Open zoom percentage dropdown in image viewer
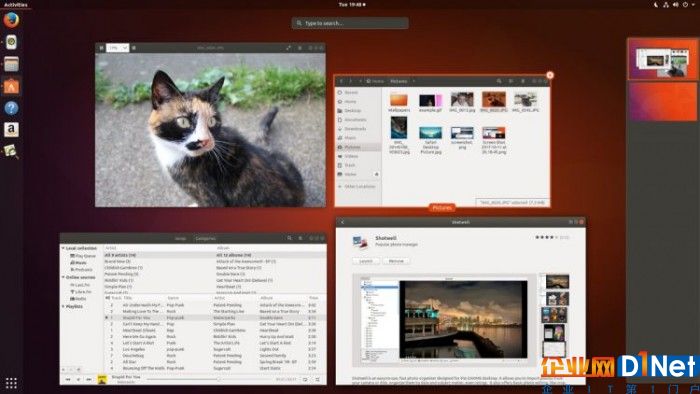 [117, 48]
